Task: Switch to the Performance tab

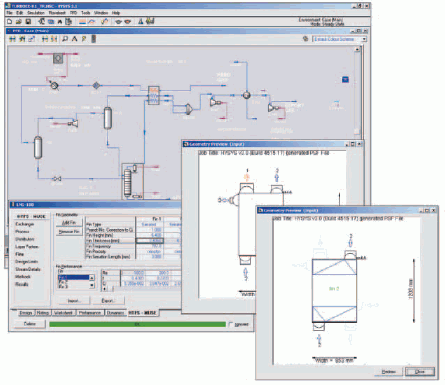Action: click(x=90, y=313)
